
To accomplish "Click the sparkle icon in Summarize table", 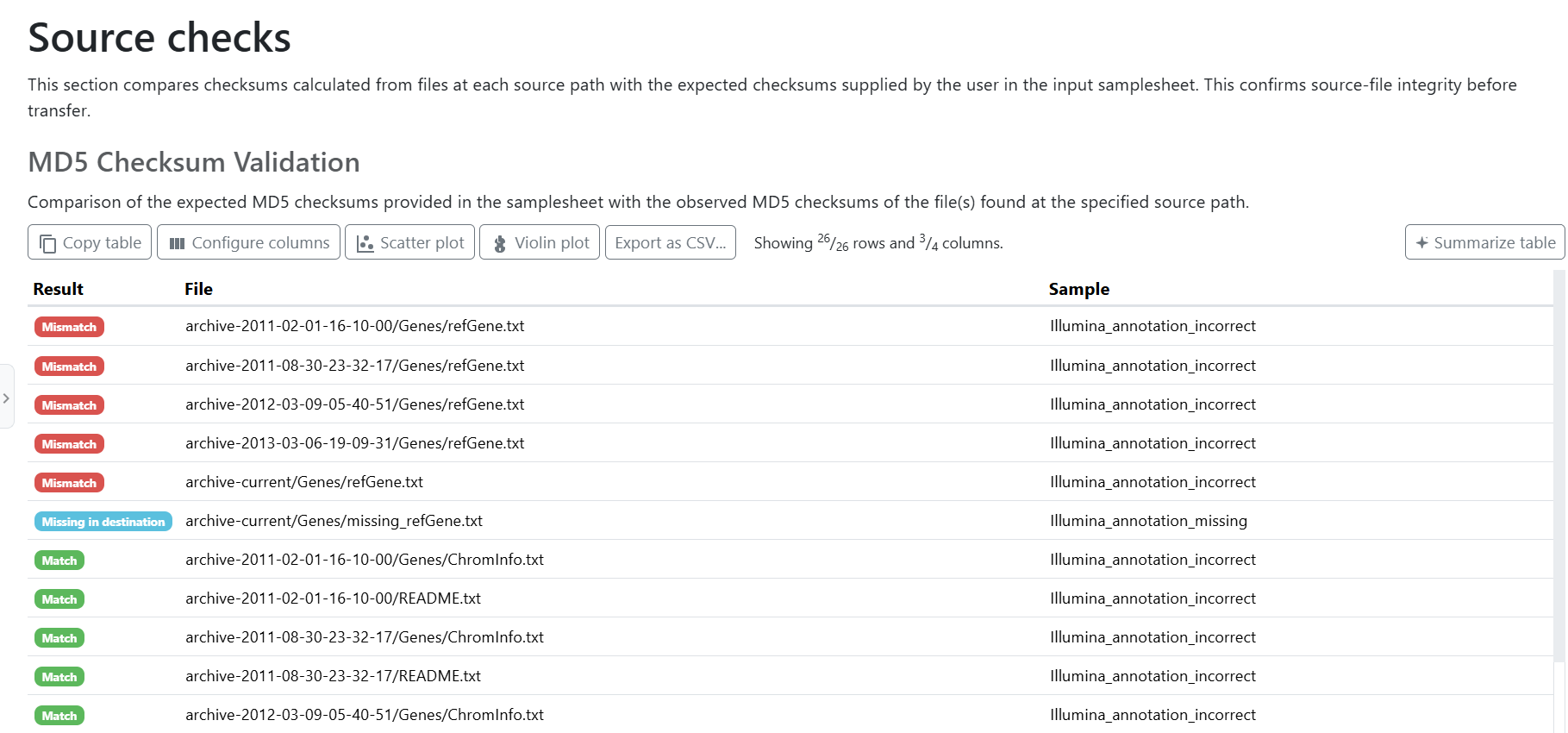I will click(x=1422, y=243).
